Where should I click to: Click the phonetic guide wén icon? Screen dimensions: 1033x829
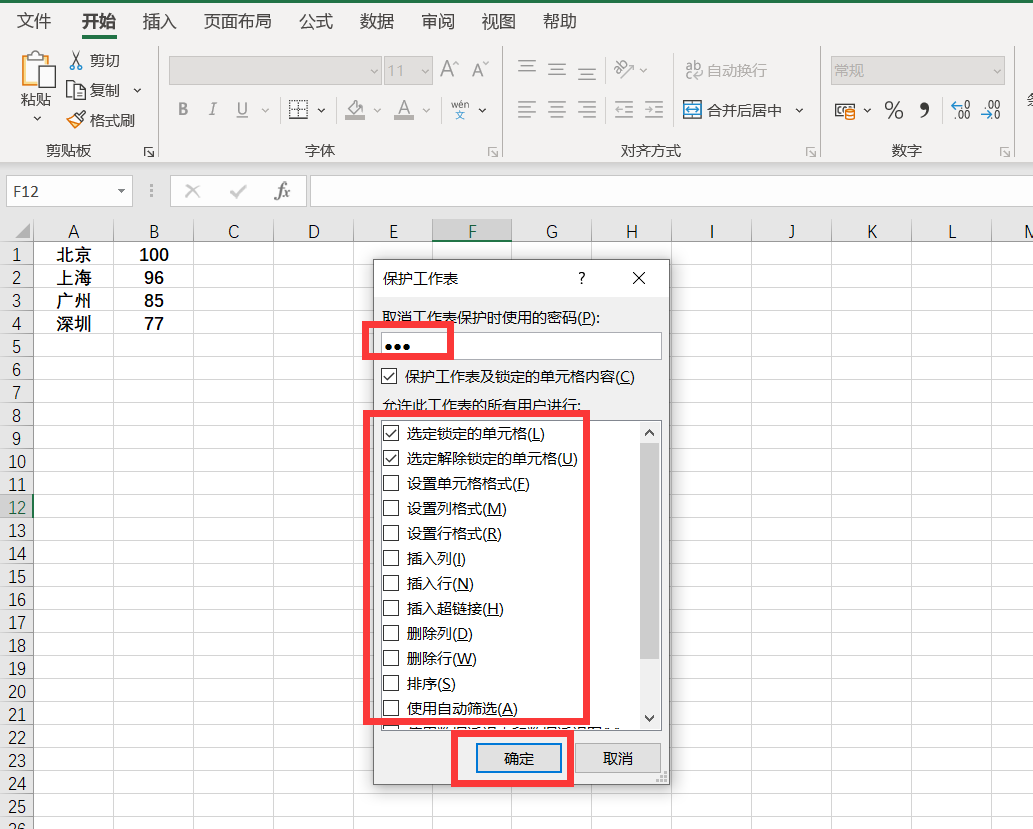click(460, 109)
